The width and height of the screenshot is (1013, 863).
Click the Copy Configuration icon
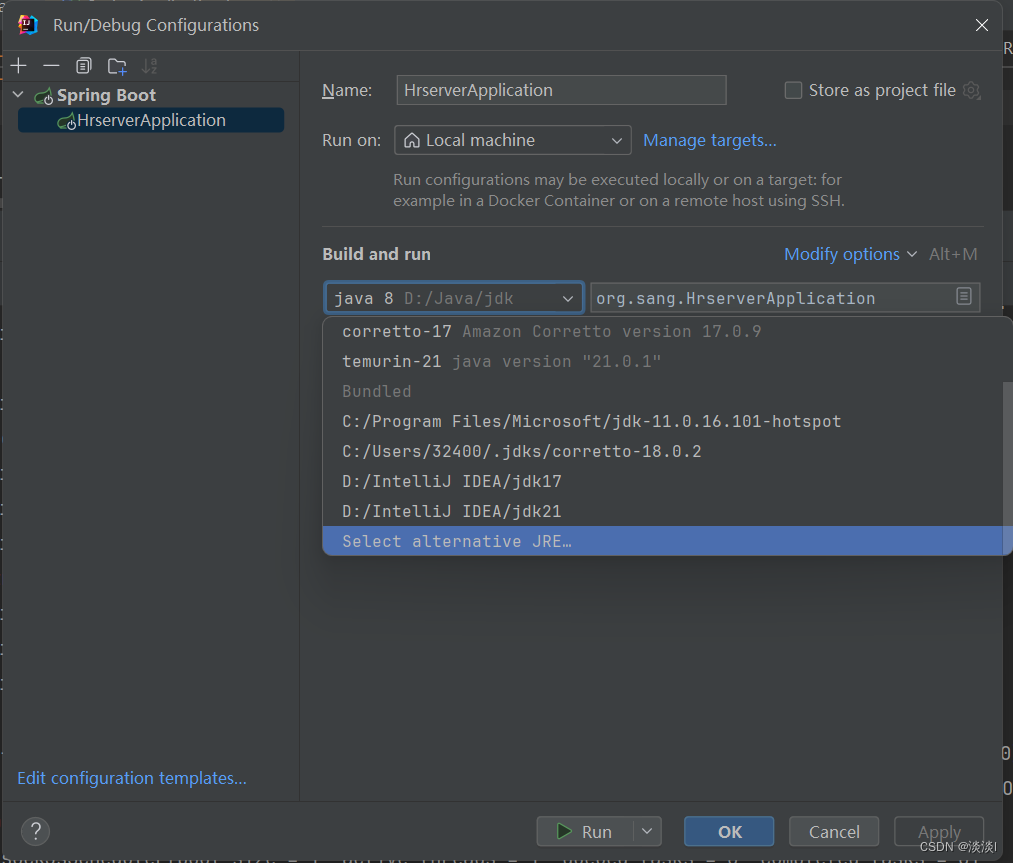pos(84,65)
